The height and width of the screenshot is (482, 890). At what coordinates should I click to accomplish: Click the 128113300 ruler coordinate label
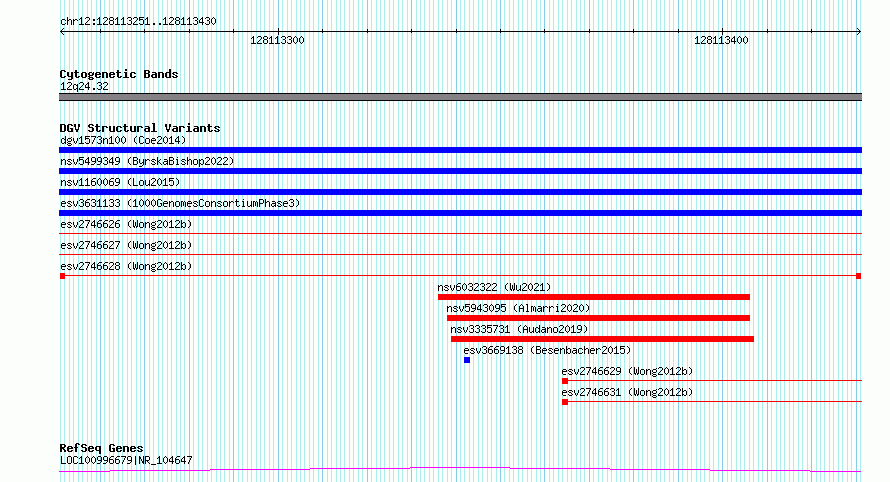[277, 40]
